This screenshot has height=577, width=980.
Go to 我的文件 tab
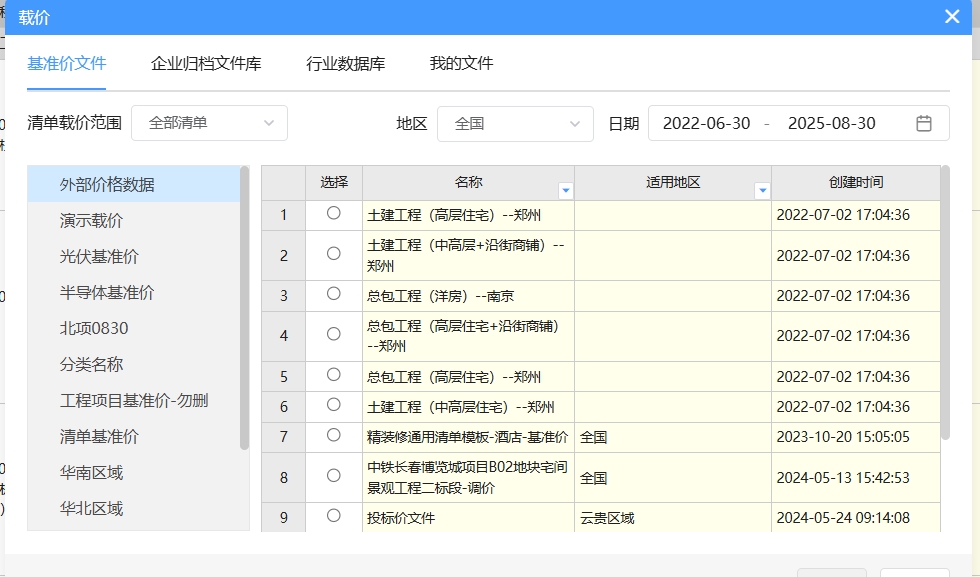[461, 64]
